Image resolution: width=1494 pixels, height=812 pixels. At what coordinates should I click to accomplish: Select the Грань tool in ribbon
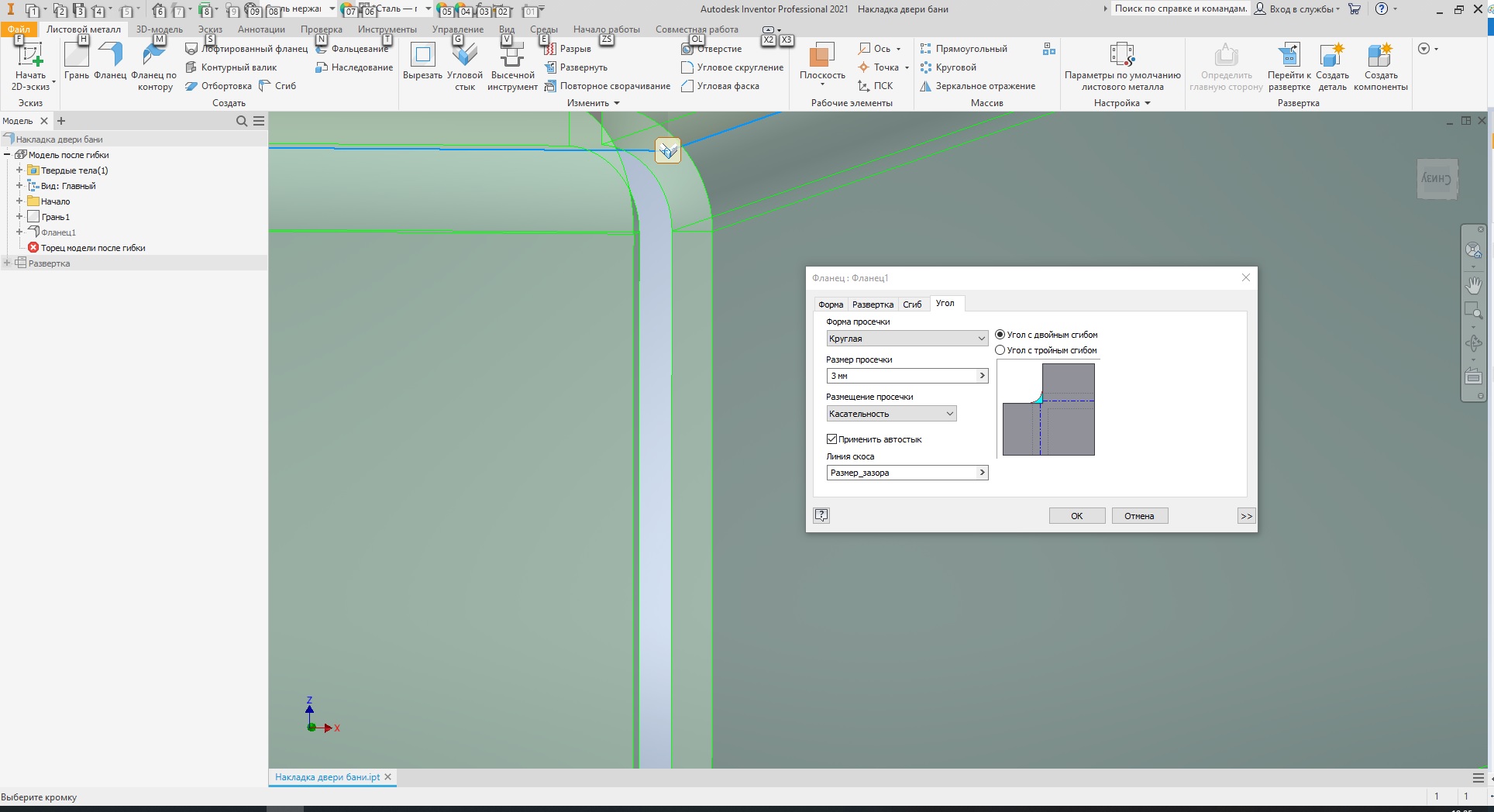pyautogui.click(x=77, y=58)
